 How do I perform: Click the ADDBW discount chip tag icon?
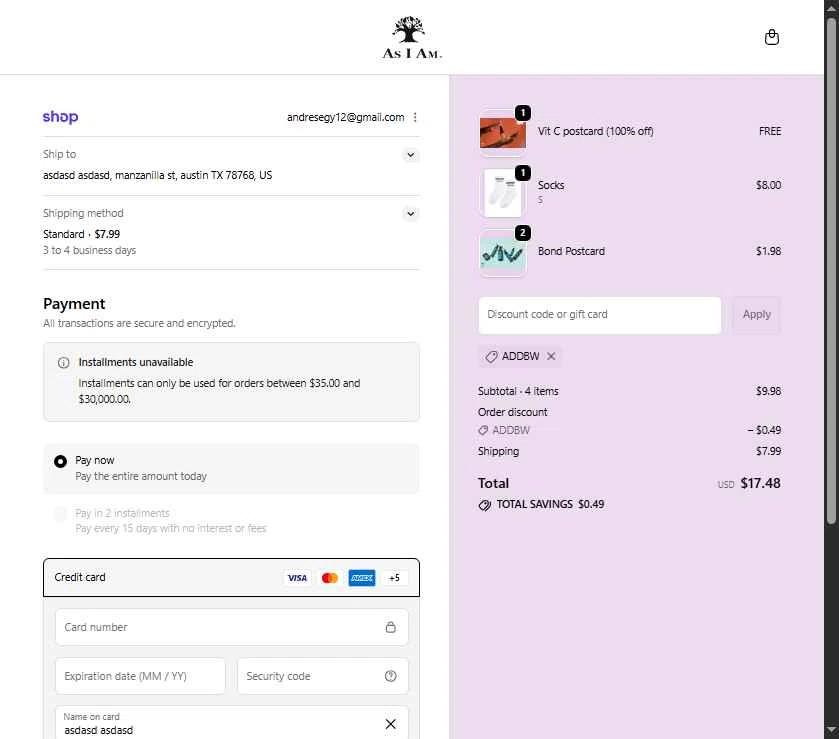(x=491, y=356)
